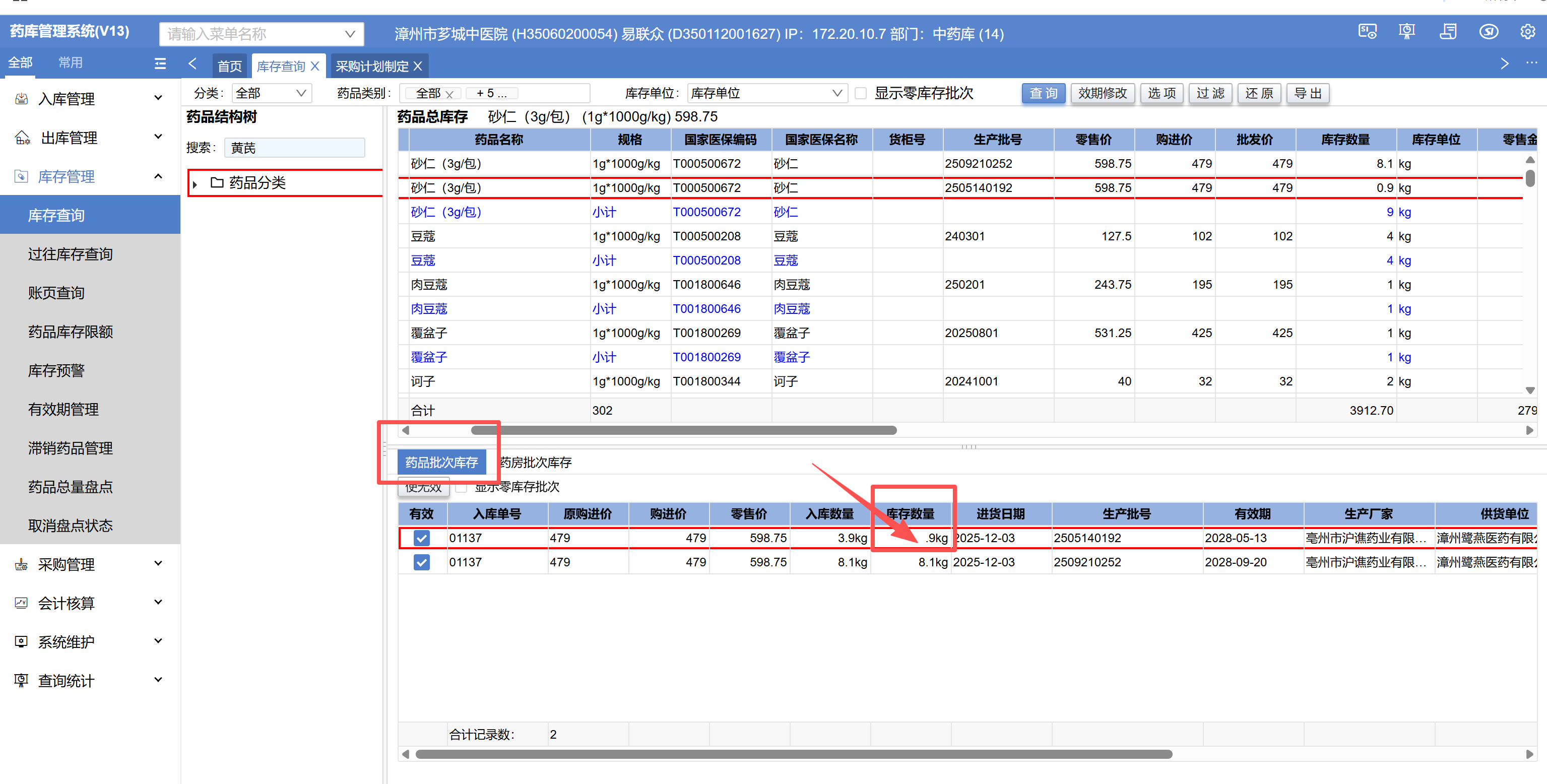Image resolution: width=1547 pixels, height=784 pixels.
Task: Click the 导出 button
Action: [x=1307, y=94]
